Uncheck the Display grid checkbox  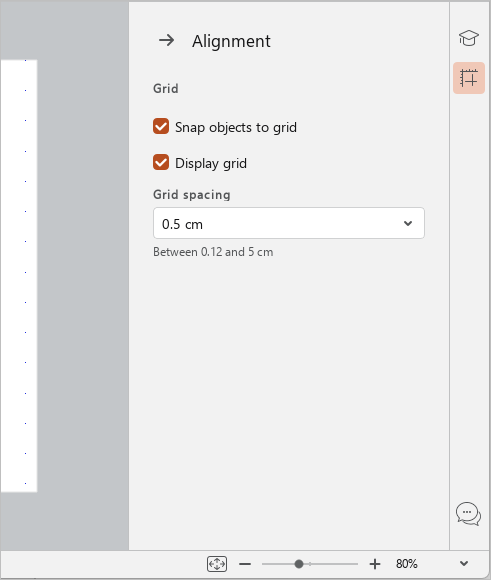tap(161, 162)
